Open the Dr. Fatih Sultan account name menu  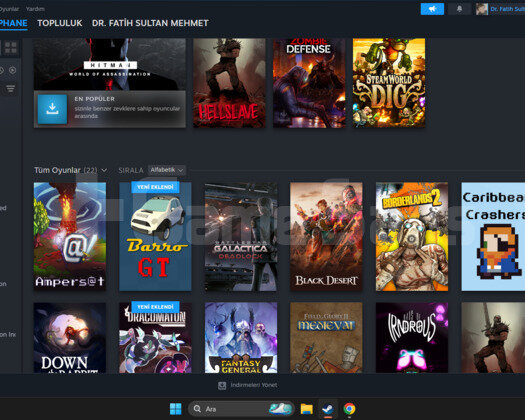pyautogui.click(x=507, y=9)
